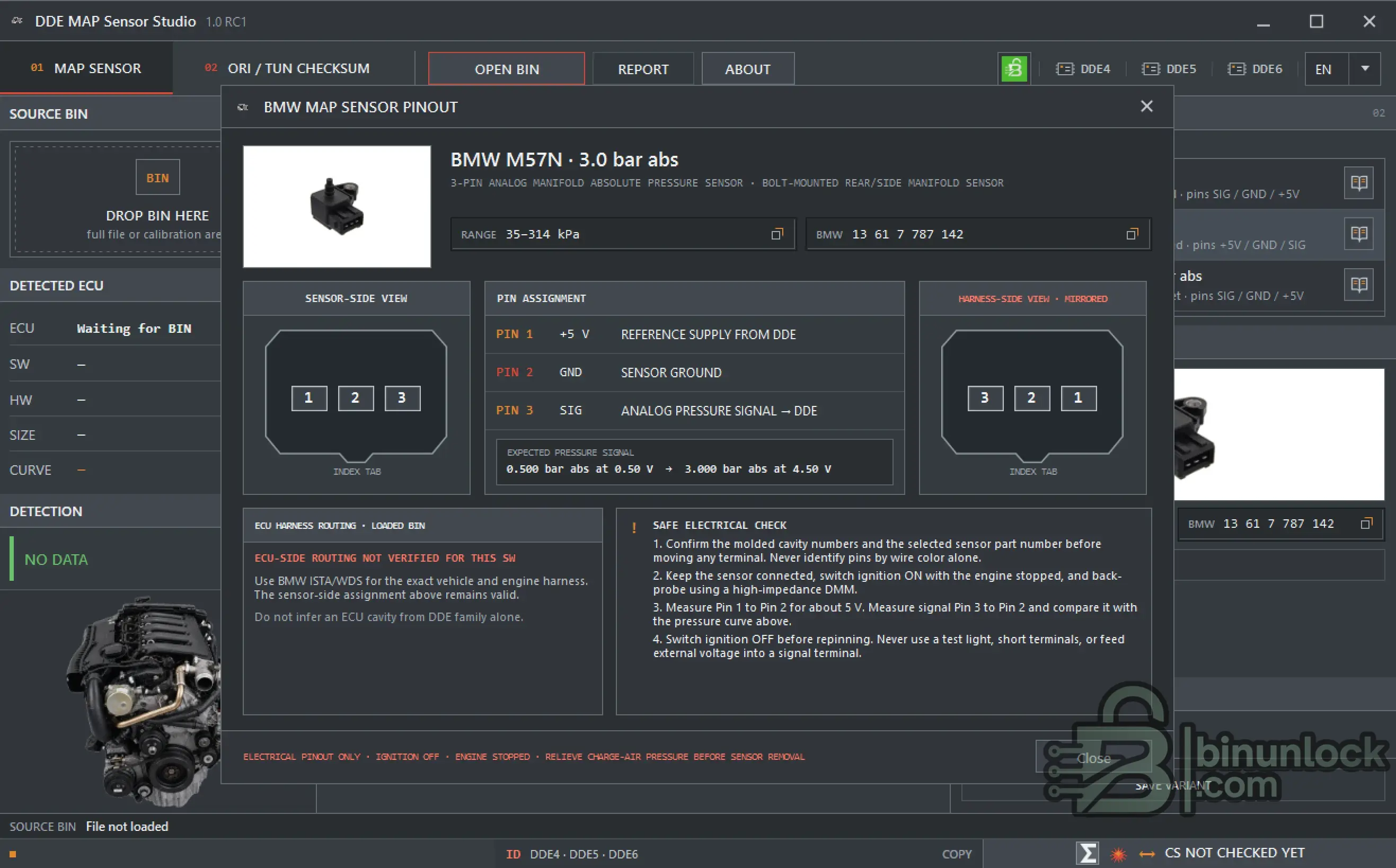This screenshot has height=868, width=1396.
Task: Expand the language dropdown arrow
Action: click(1365, 69)
